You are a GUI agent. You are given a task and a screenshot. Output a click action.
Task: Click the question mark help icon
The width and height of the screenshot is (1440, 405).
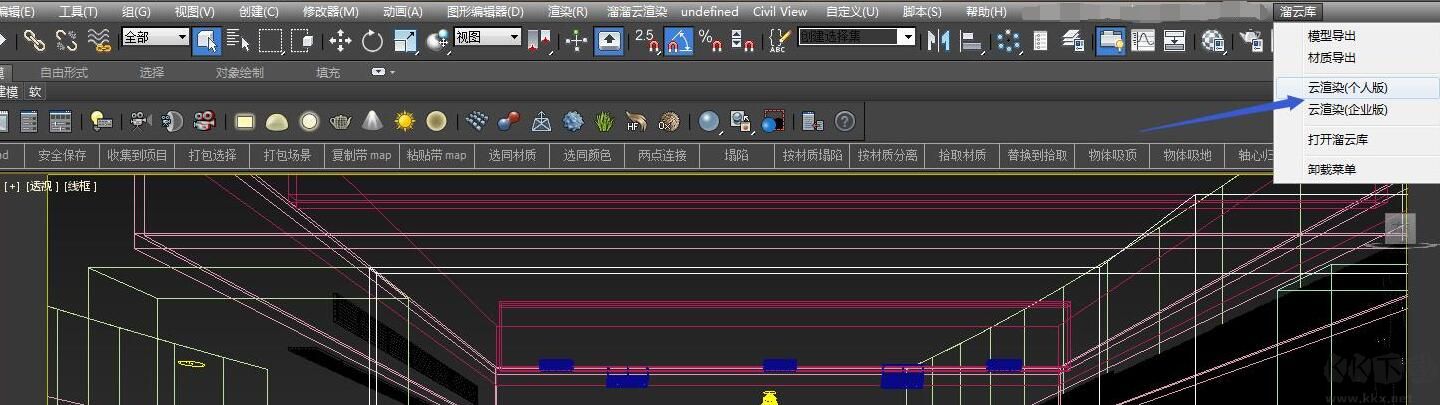pyautogui.click(x=845, y=122)
